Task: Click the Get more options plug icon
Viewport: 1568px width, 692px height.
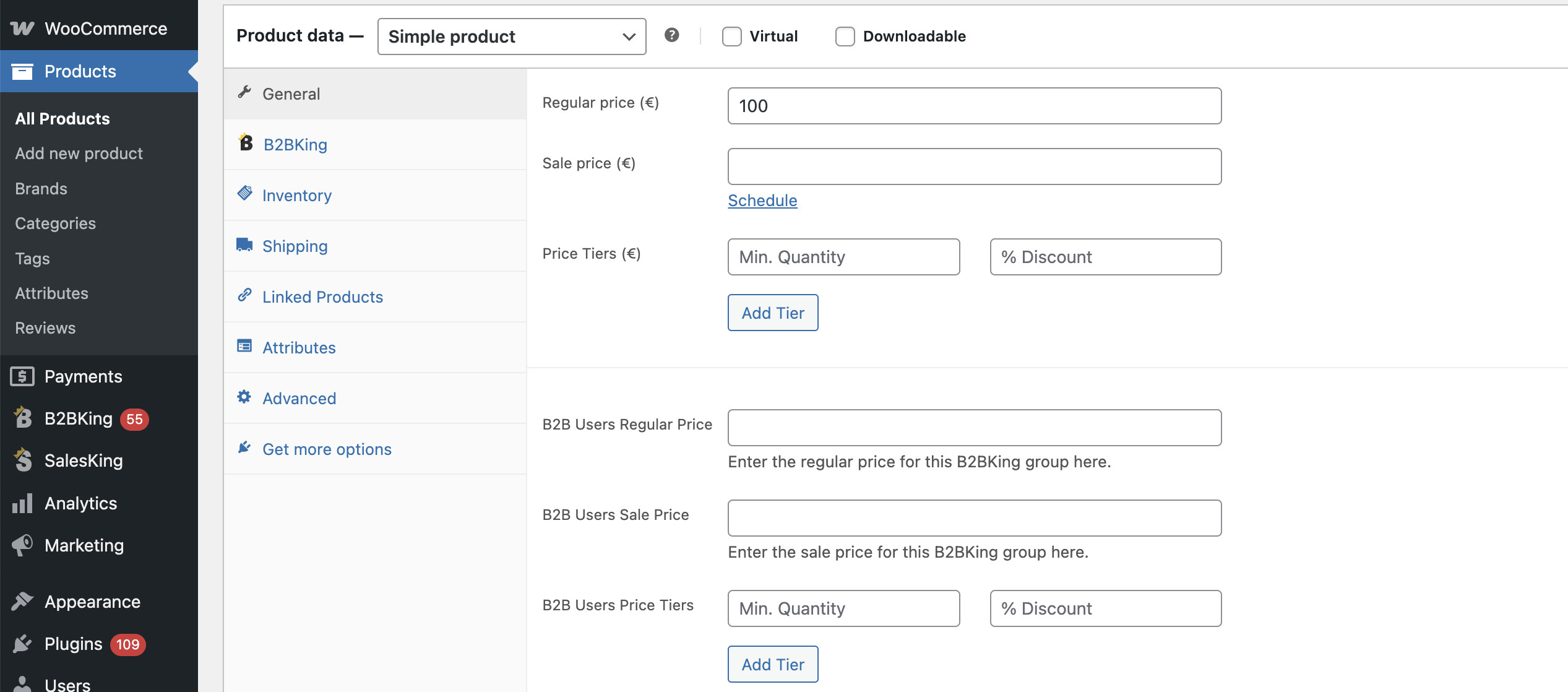Action: coord(244,447)
